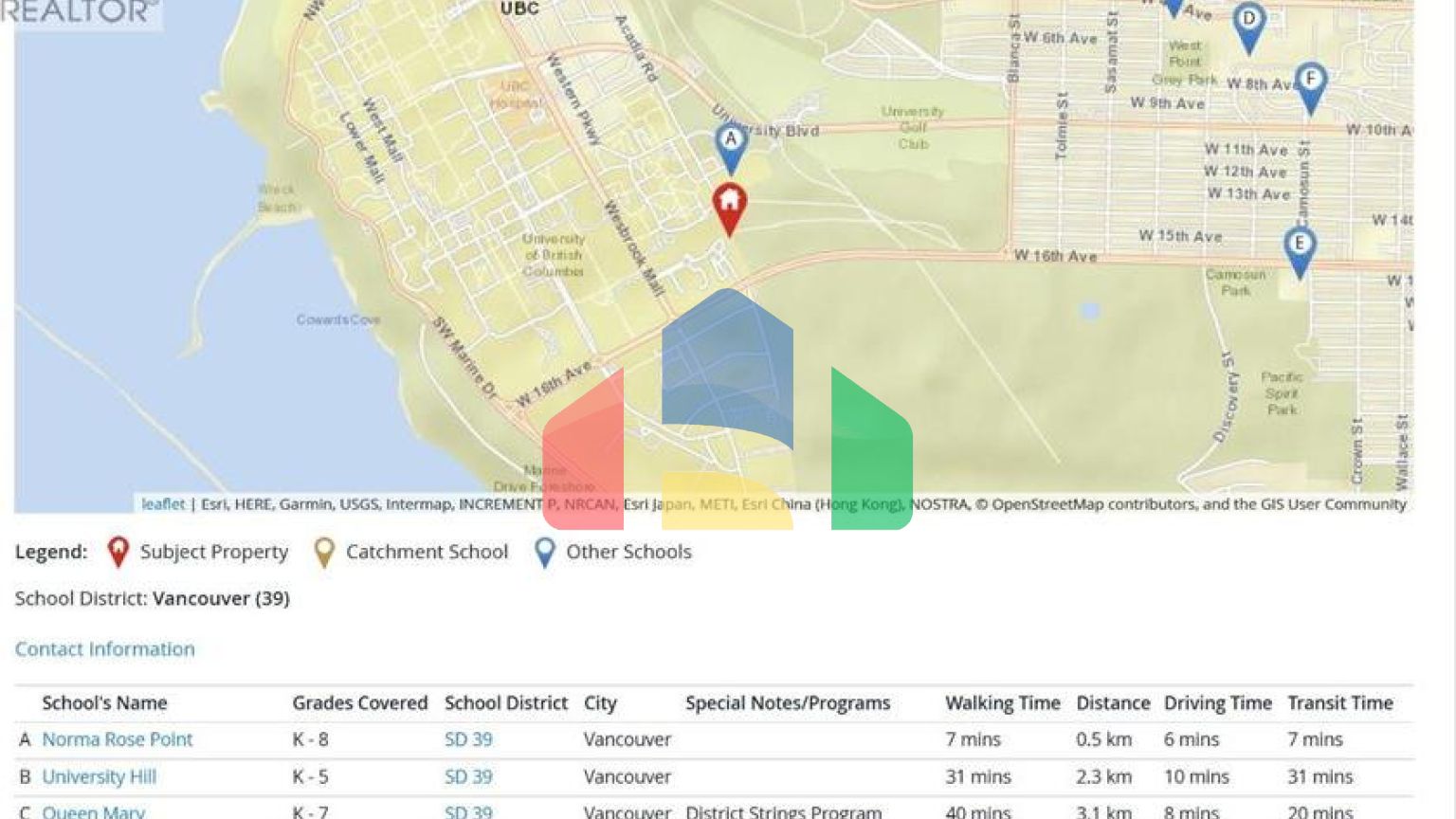This screenshot has height=819, width=1456.
Task: Click the Distance column header
Action: [1112, 703]
